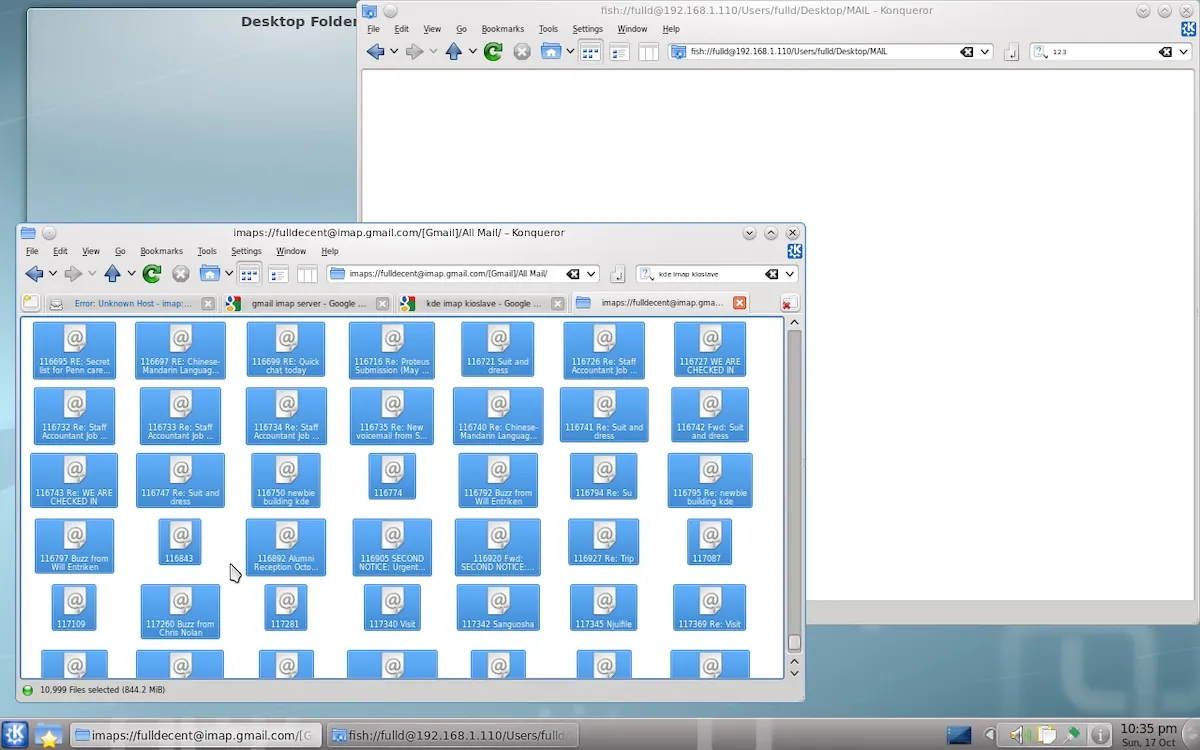Image resolution: width=1200 pixels, height=750 pixels.
Task: Select mail '116892 Alumni Reception'
Action: coord(286,547)
